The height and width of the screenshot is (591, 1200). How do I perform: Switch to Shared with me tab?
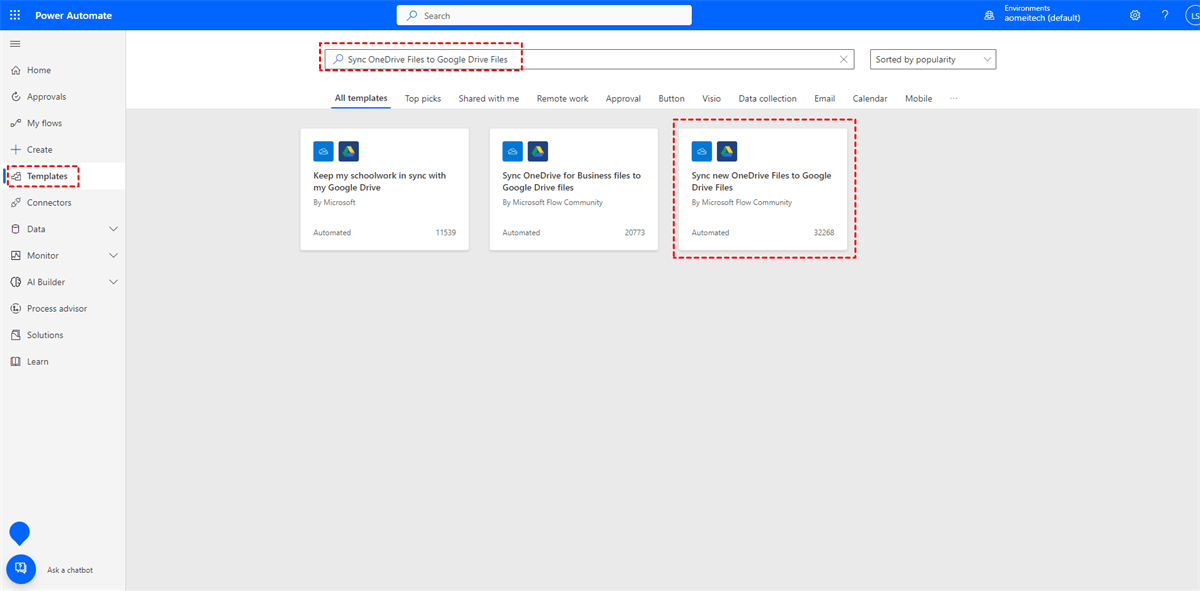489,98
